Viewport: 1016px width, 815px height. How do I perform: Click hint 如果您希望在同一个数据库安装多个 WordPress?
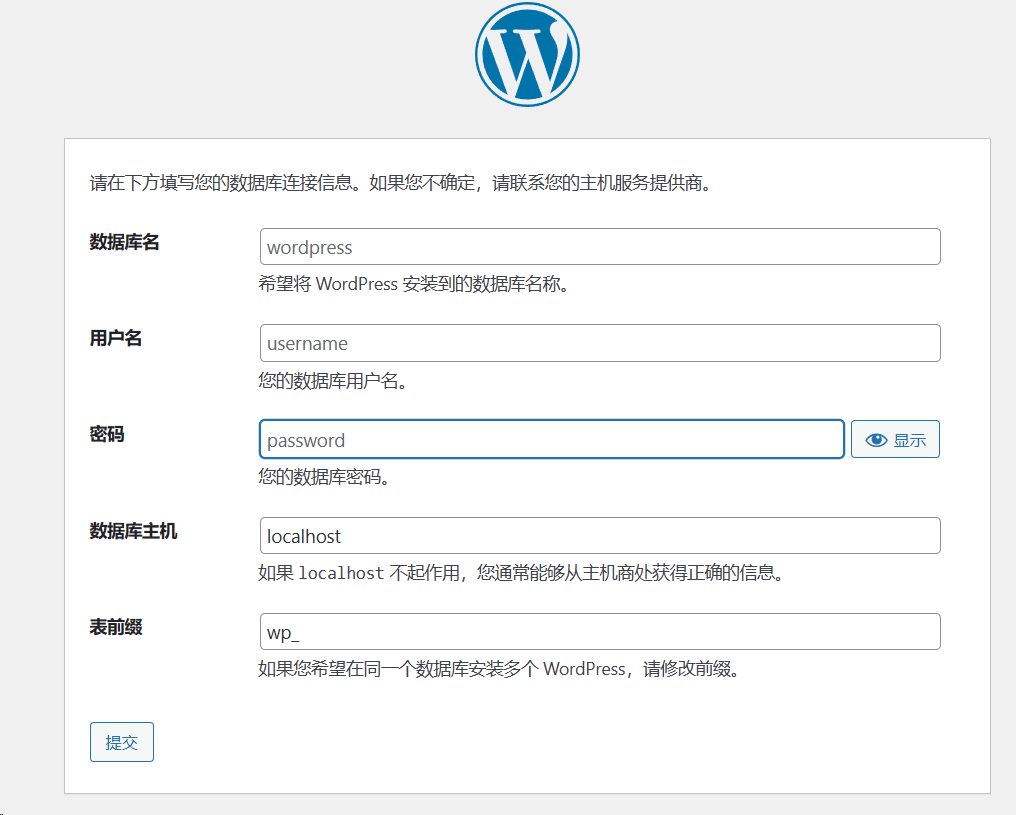pyautogui.click(x=498, y=669)
